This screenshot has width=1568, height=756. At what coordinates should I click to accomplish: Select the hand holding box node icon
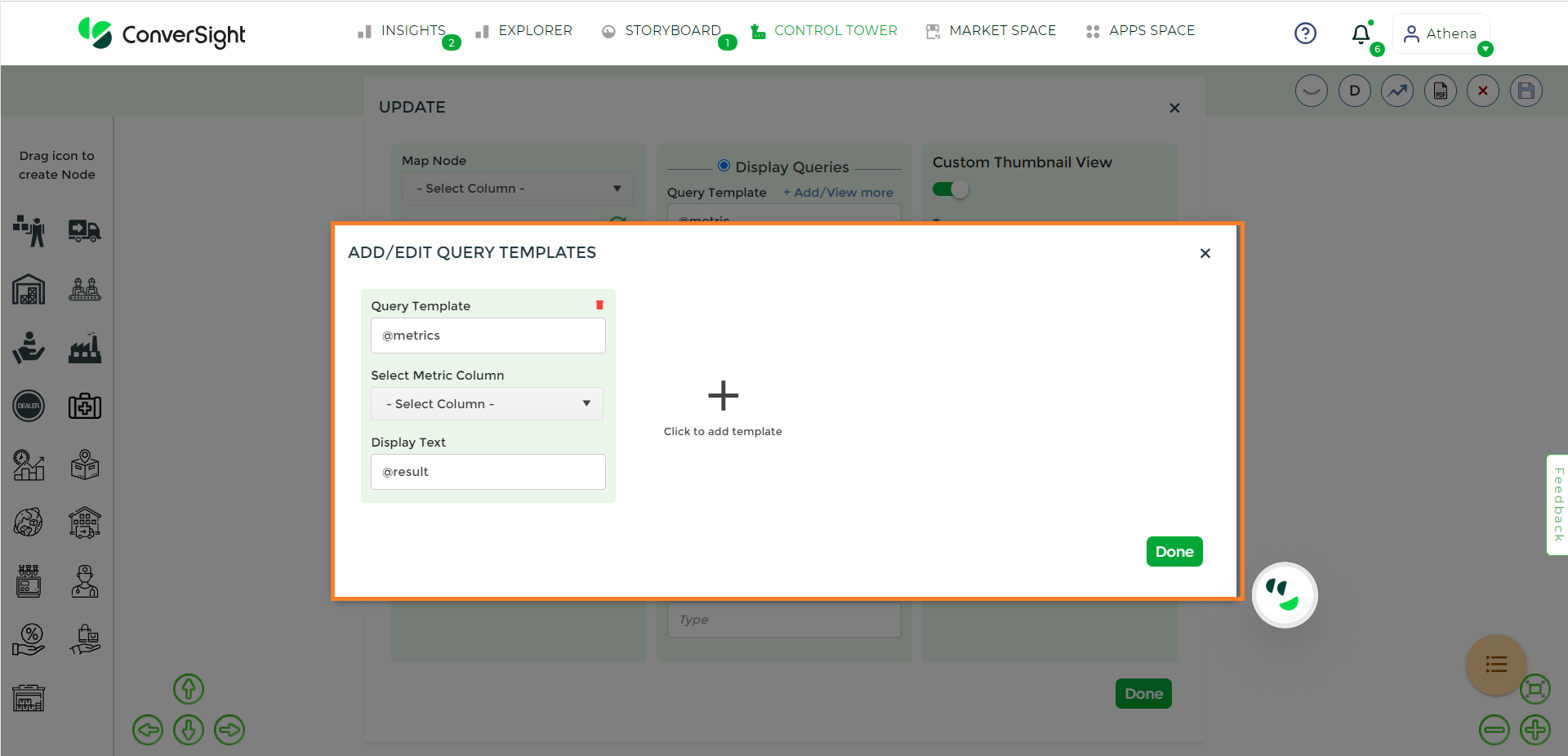tap(85, 639)
